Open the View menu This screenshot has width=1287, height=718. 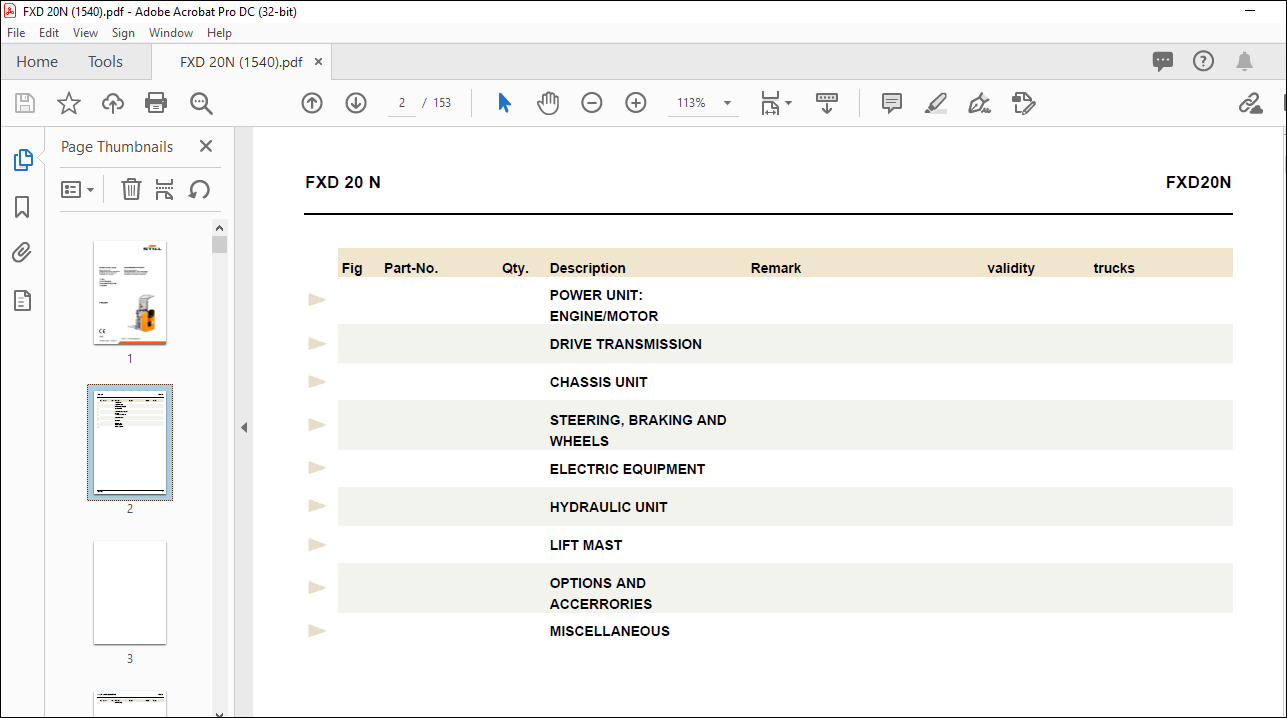86,33
